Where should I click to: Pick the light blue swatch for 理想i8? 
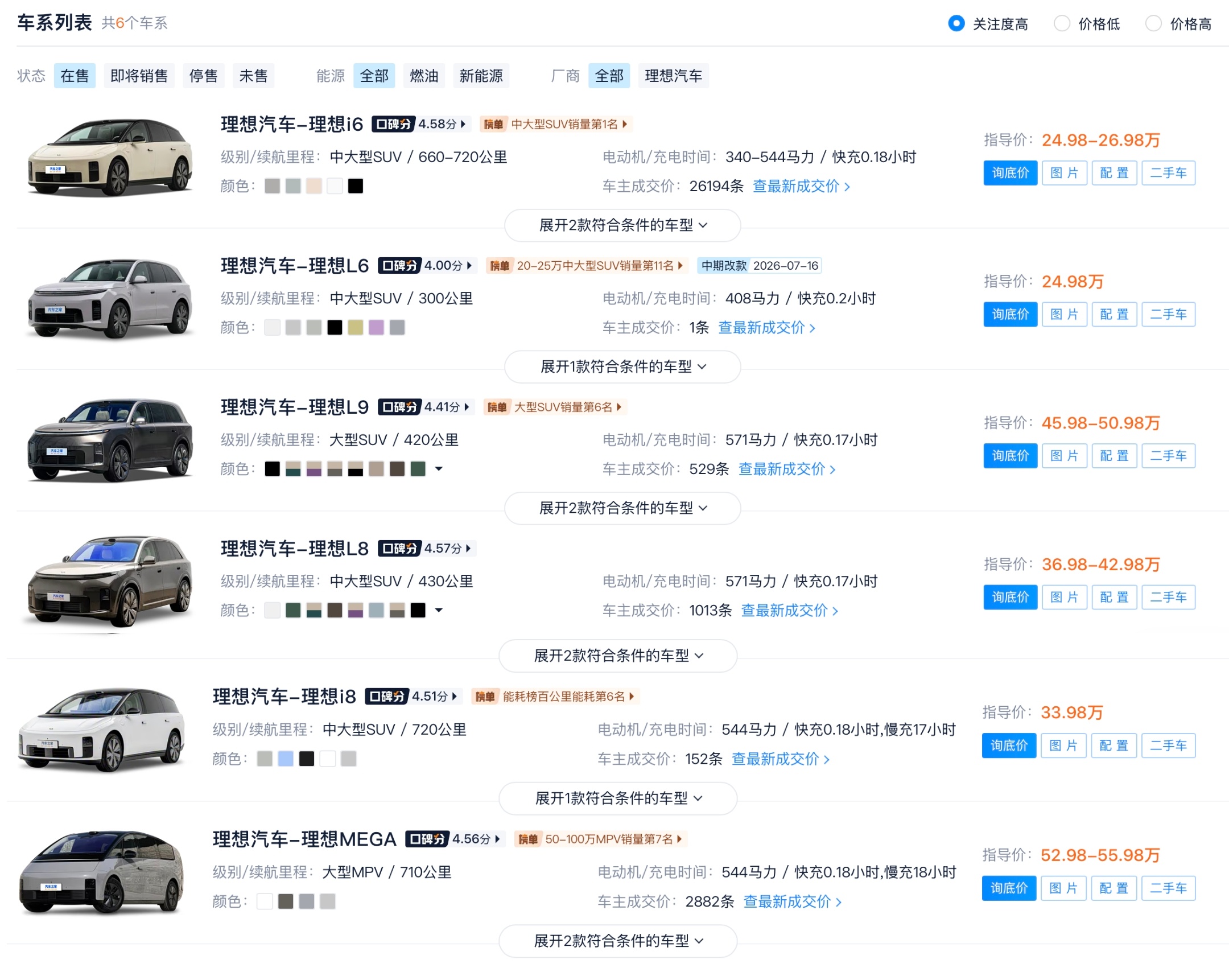(x=286, y=759)
